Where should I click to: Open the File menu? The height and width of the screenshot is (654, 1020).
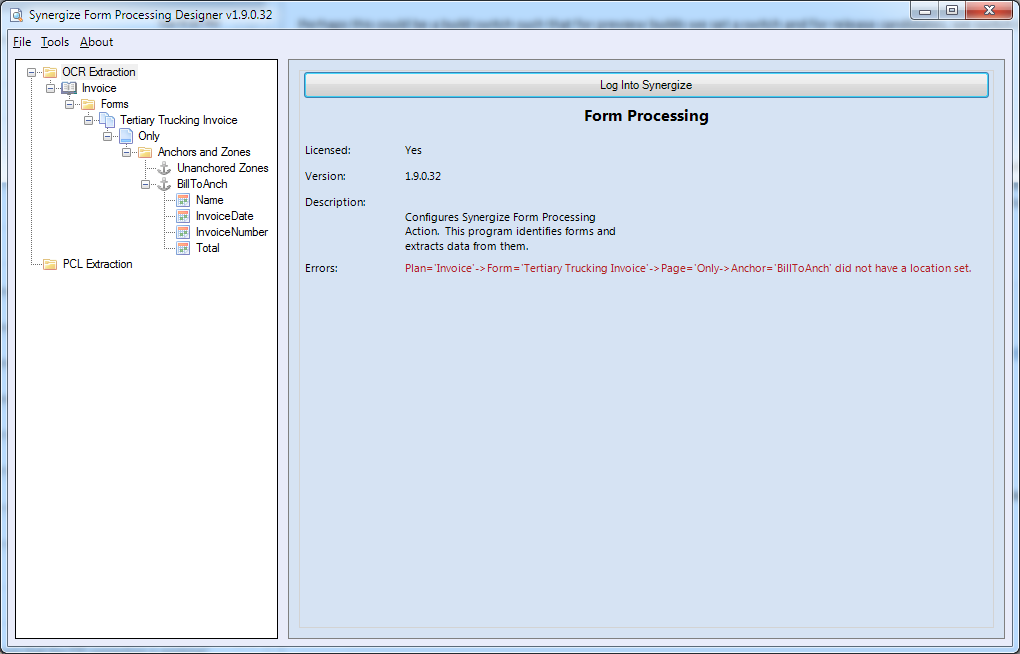(x=22, y=42)
